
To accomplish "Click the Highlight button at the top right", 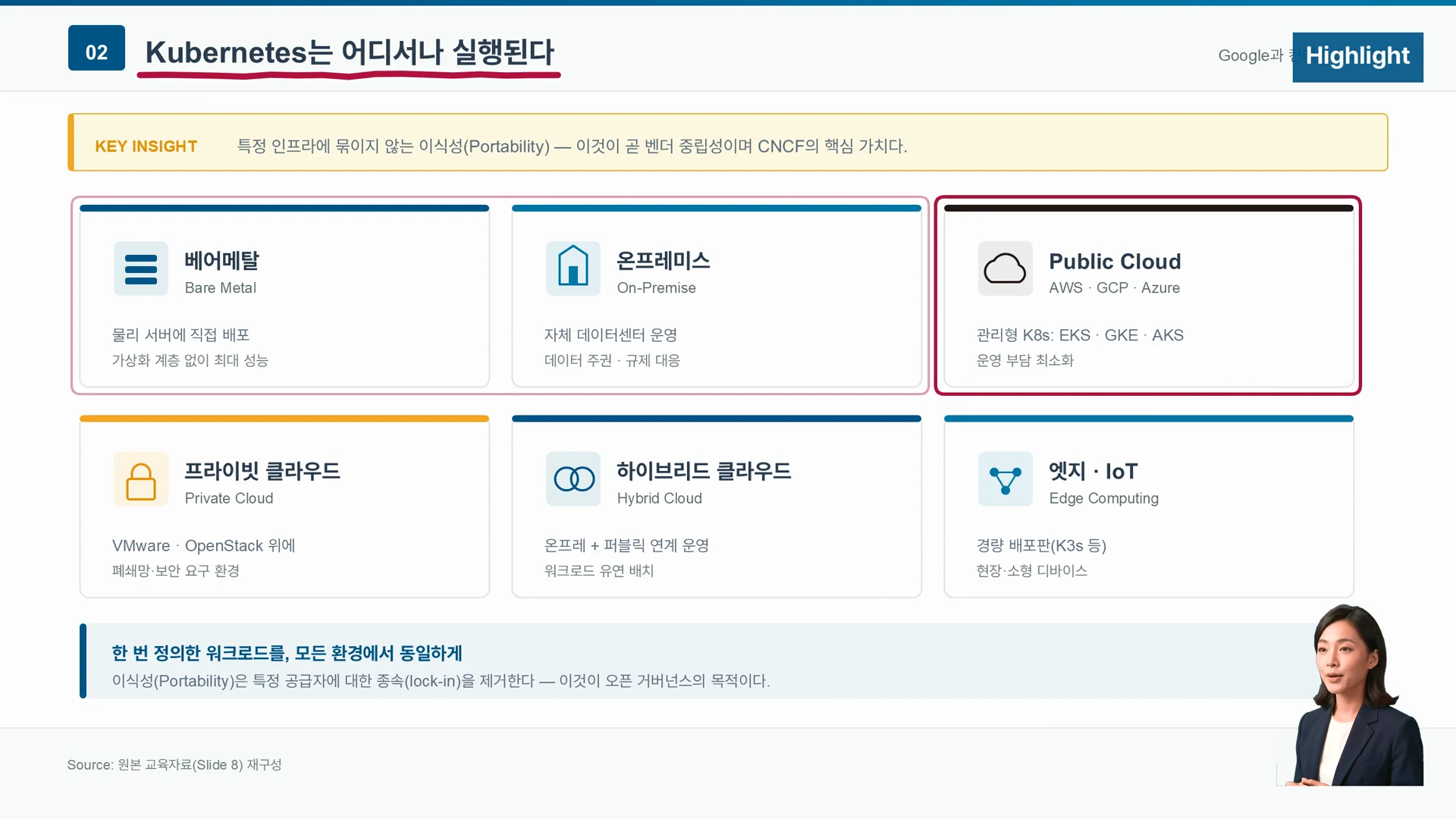I will 1357,57.
